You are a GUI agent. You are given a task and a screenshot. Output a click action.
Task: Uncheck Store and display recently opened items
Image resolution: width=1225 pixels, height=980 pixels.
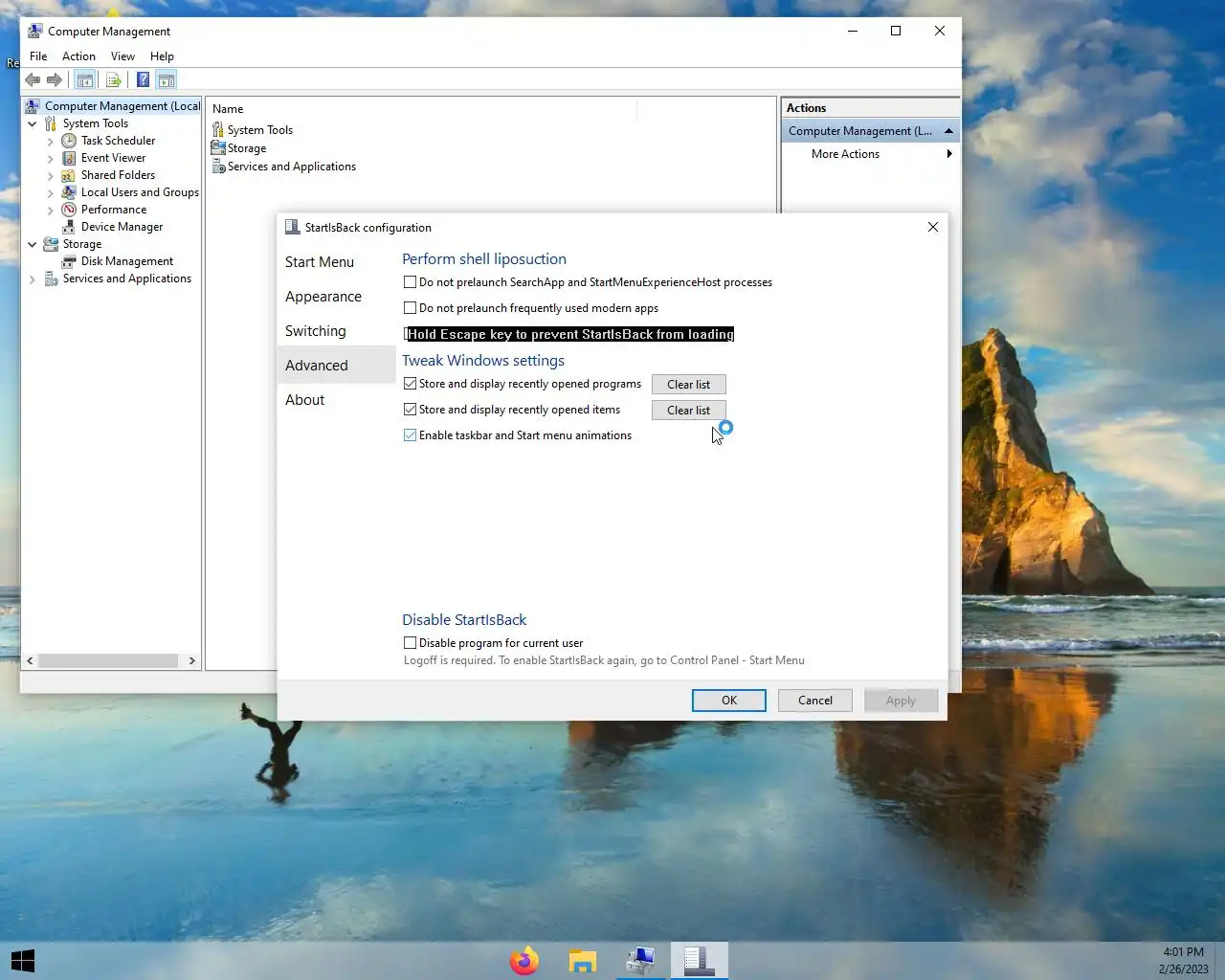pyautogui.click(x=411, y=410)
